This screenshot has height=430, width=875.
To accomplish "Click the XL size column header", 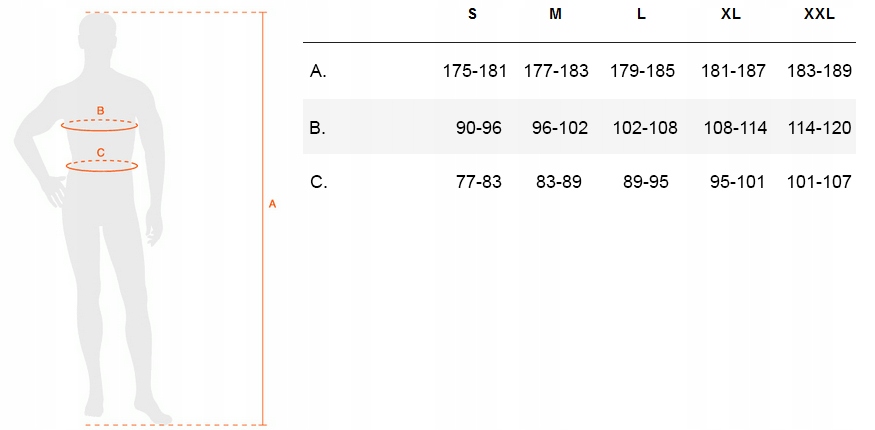I will [731, 15].
